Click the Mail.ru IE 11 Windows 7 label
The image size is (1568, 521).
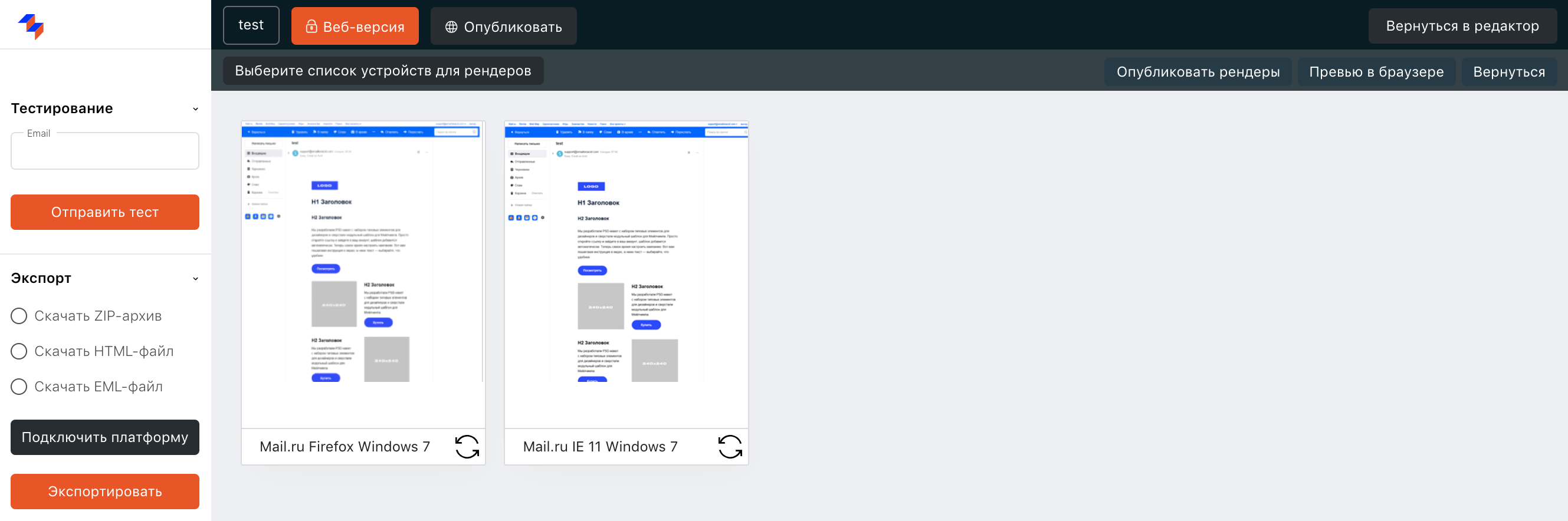coord(599,447)
